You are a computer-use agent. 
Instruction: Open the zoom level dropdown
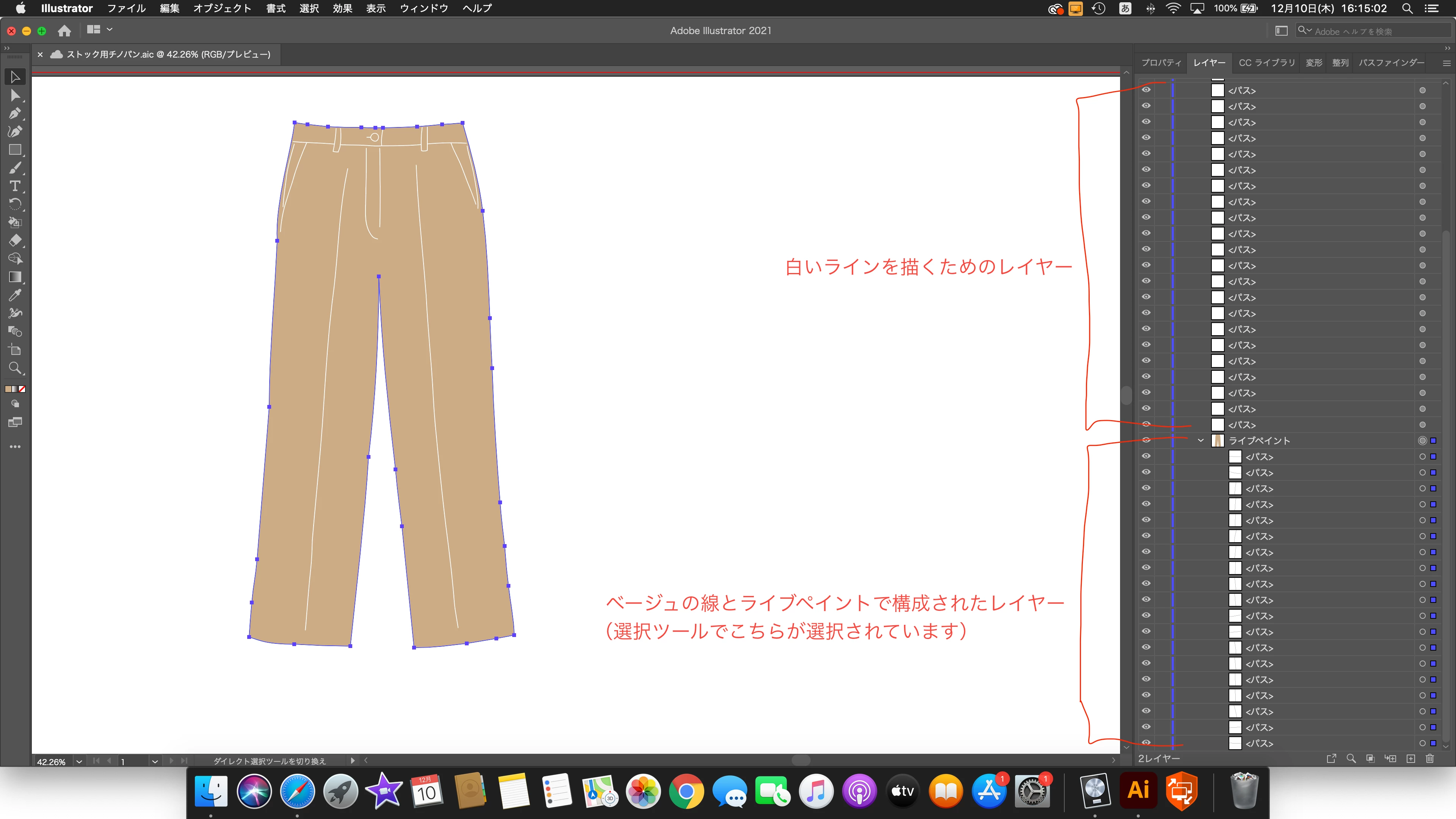tap(79, 761)
